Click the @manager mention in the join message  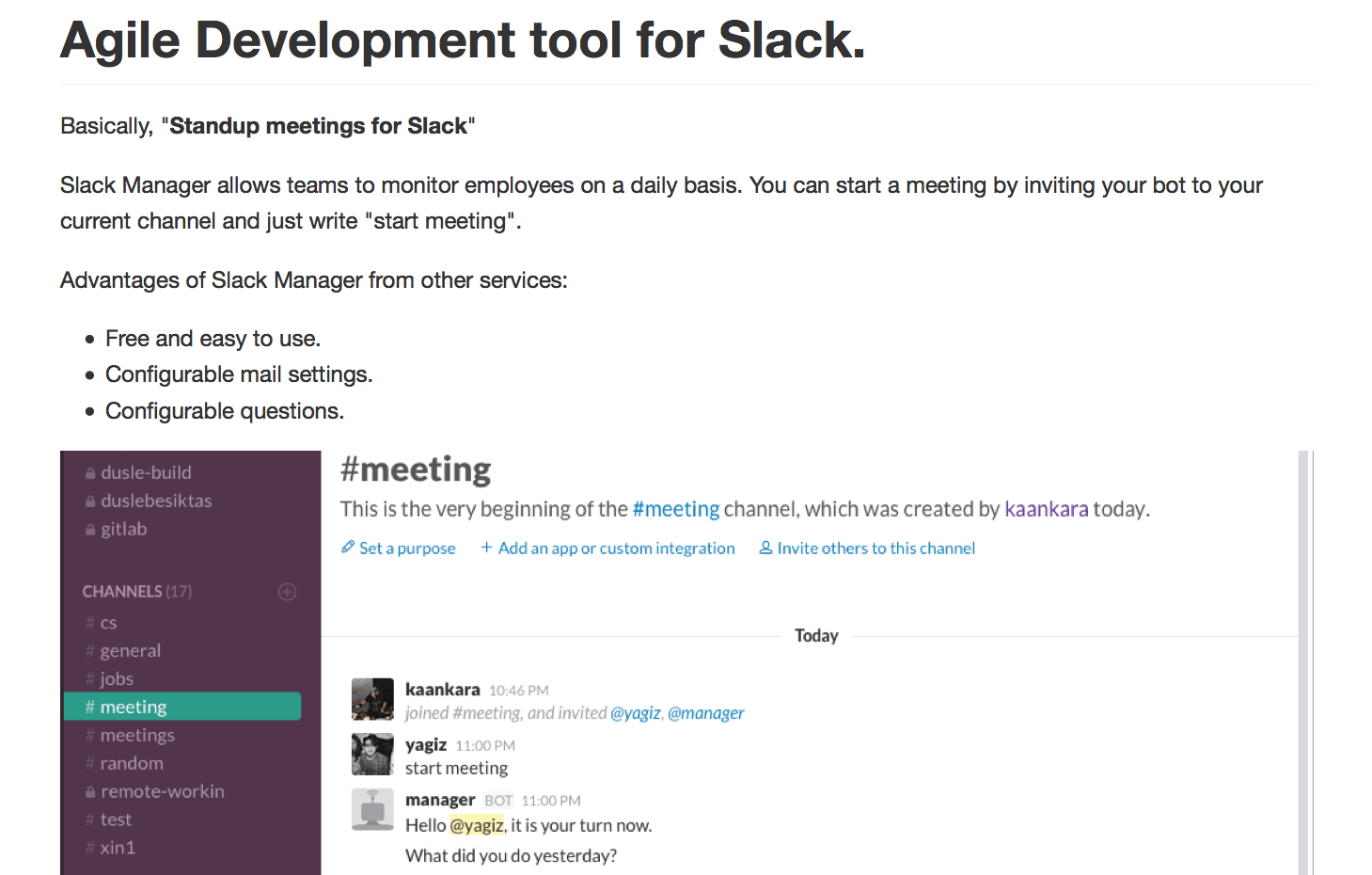pyautogui.click(x=705, y=712)
